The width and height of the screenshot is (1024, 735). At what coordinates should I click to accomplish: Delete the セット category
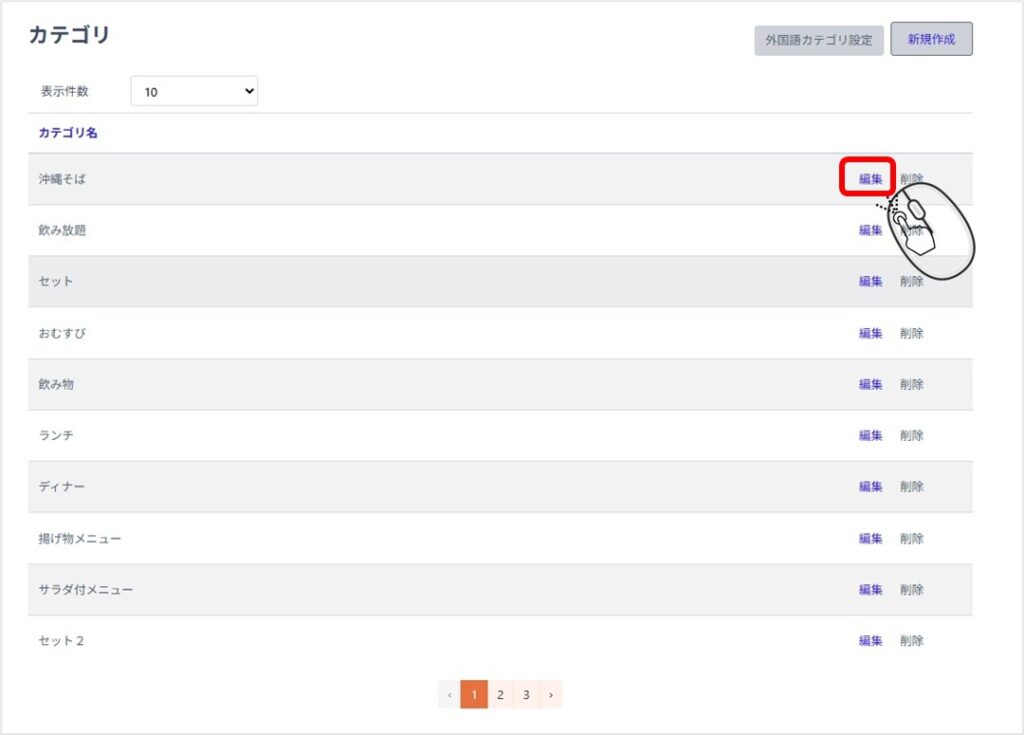click(x=911, y=281)
